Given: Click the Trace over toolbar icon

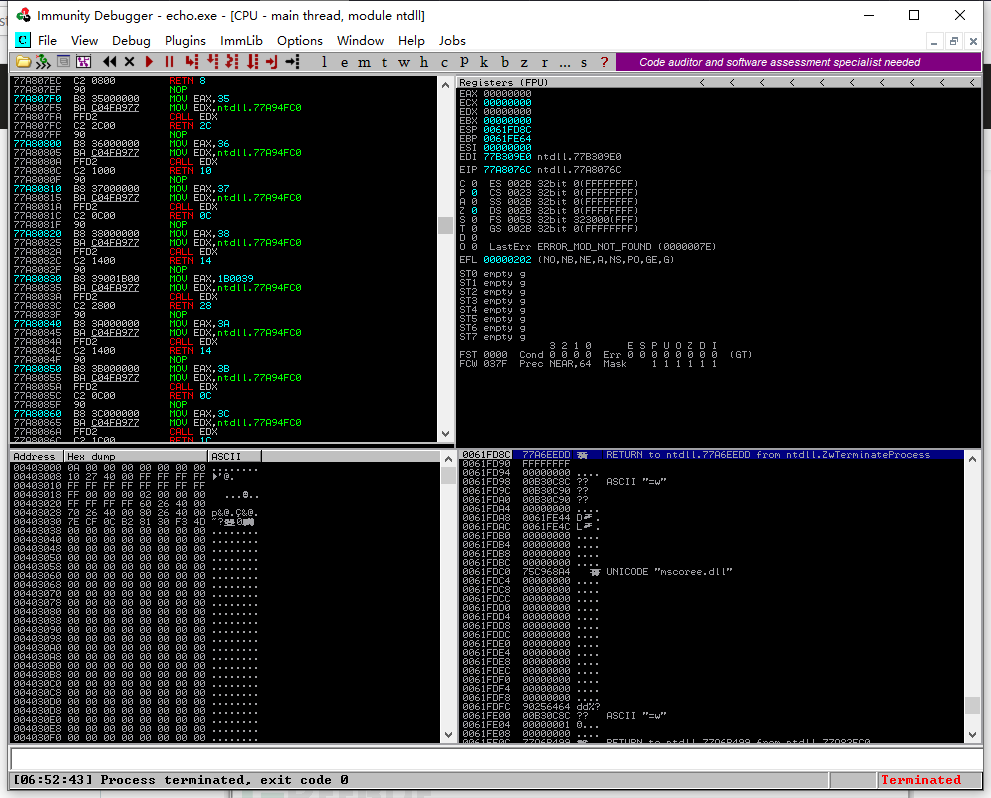Looking at the screenshot, I should [x=252, y=62].
